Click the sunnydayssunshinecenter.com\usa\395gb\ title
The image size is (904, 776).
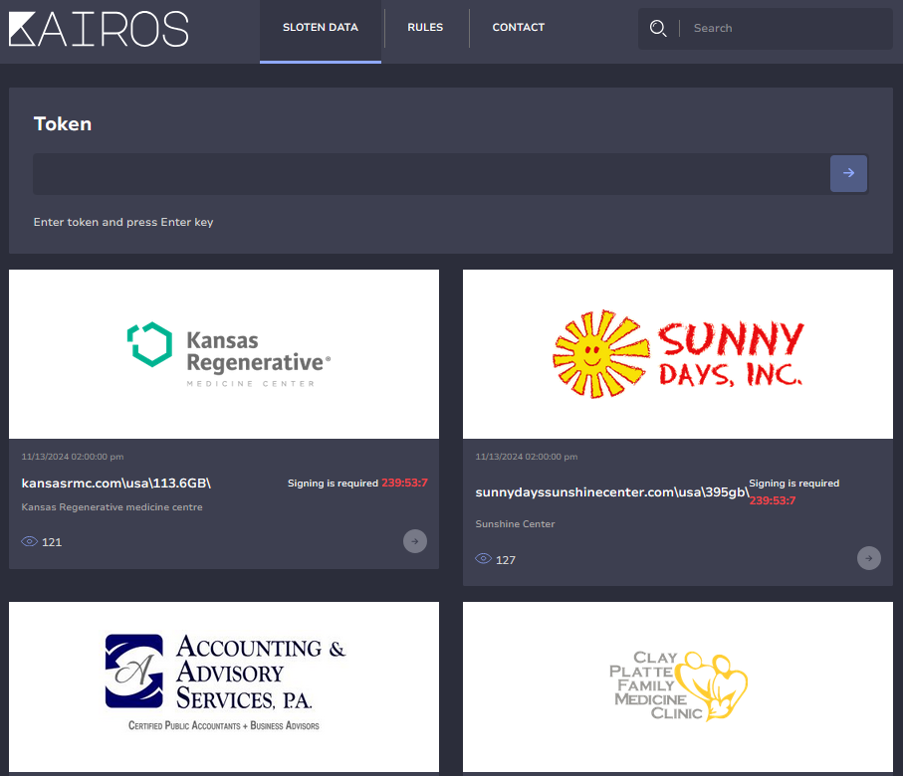pyautogui.click(x=612, y=492)
